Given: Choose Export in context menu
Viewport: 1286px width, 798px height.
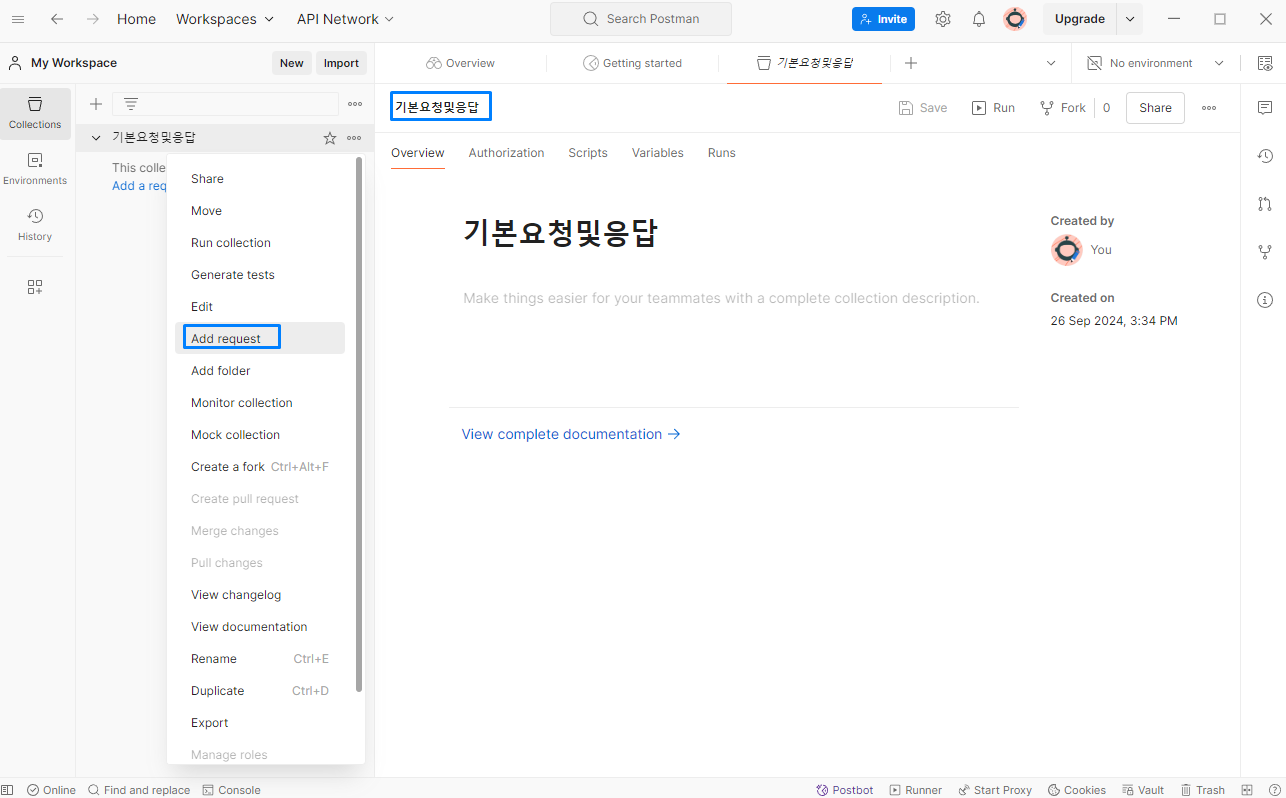Looking at the screenshot, I should pos(260,722).
